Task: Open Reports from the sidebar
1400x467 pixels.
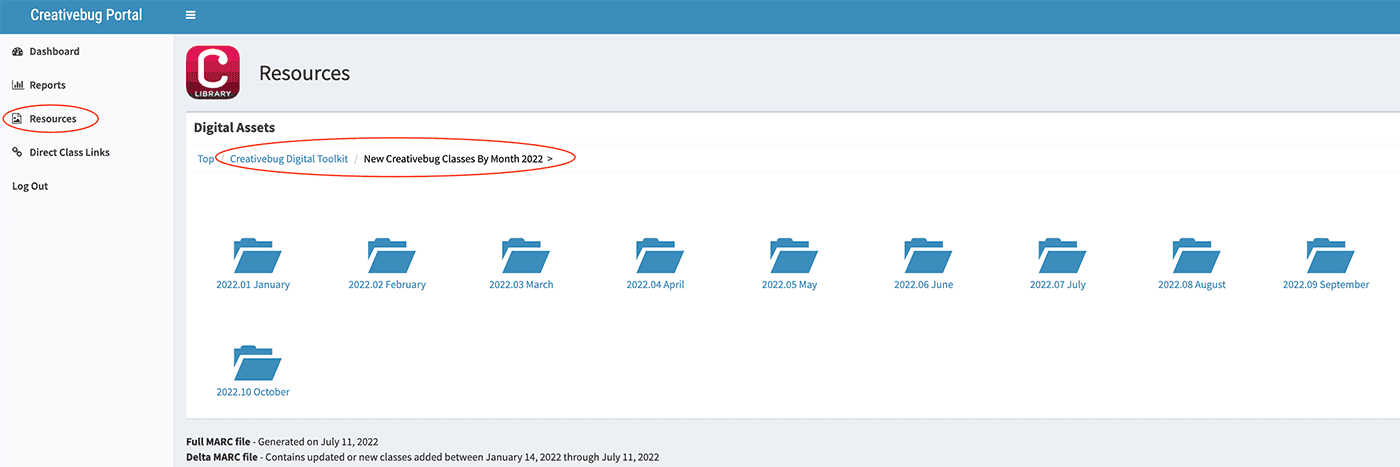Action: (47, 85)
